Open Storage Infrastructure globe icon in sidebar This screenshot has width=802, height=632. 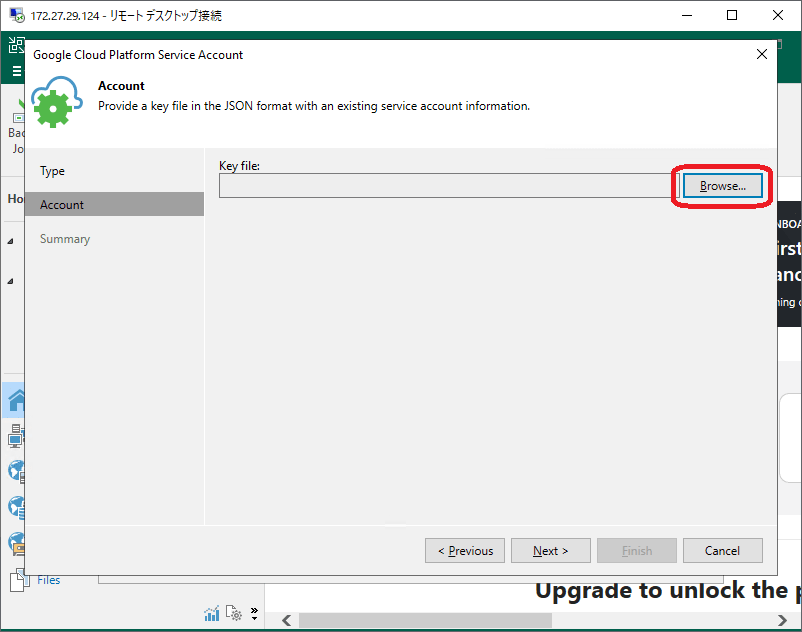point(16,507)
